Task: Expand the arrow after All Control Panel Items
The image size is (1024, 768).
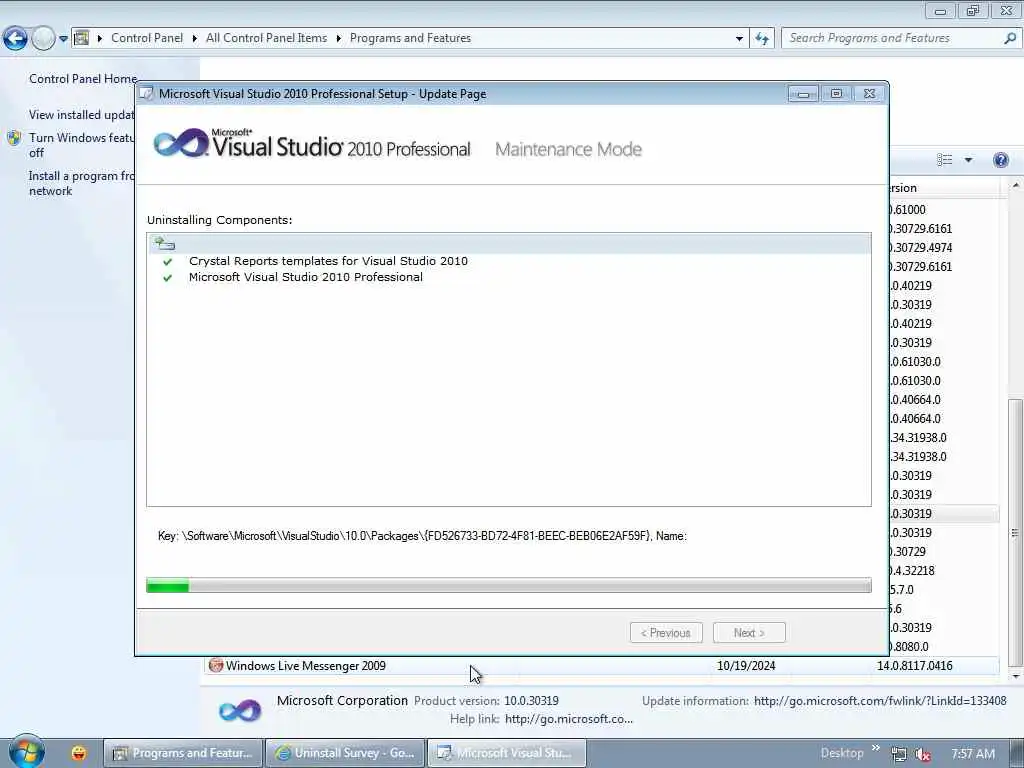Action: pyautogui.click(x=338, y=39)
